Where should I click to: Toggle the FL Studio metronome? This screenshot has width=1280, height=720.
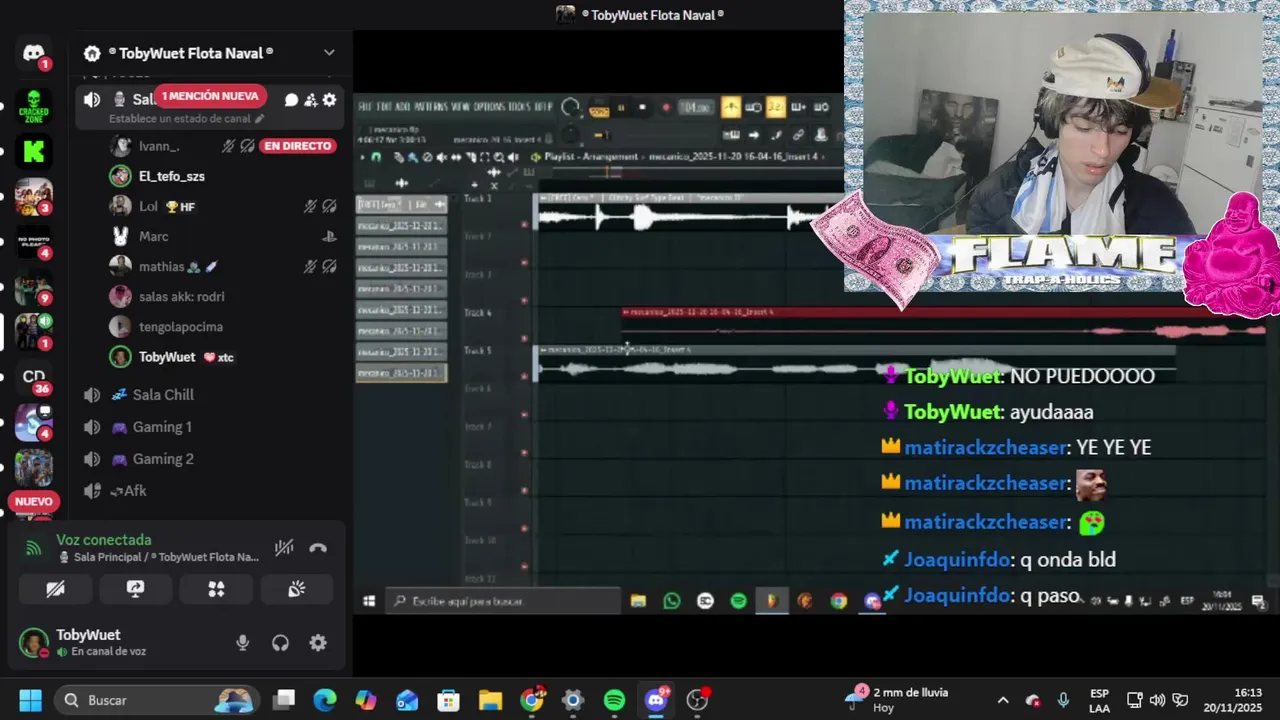click(731, 107)
